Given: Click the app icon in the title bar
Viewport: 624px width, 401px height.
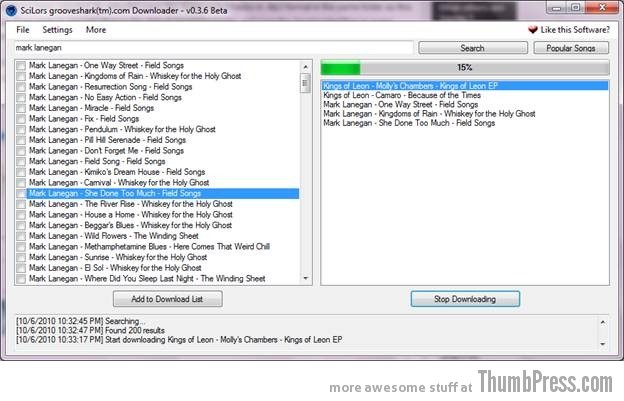Looking at the screenshot, I should tap(11, 10).
